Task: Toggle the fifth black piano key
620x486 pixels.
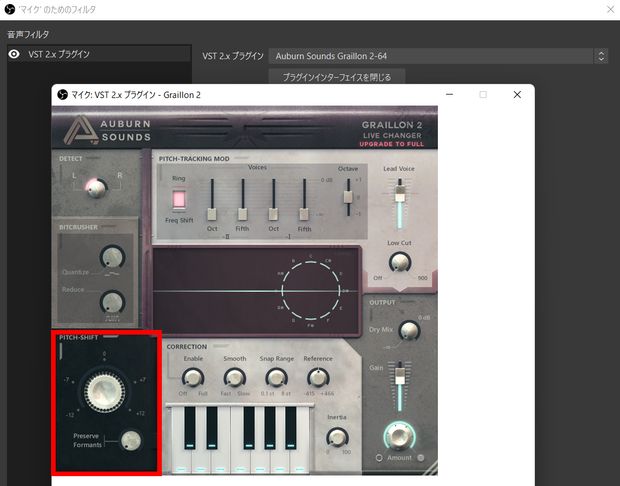Action: tap(291, 428)
